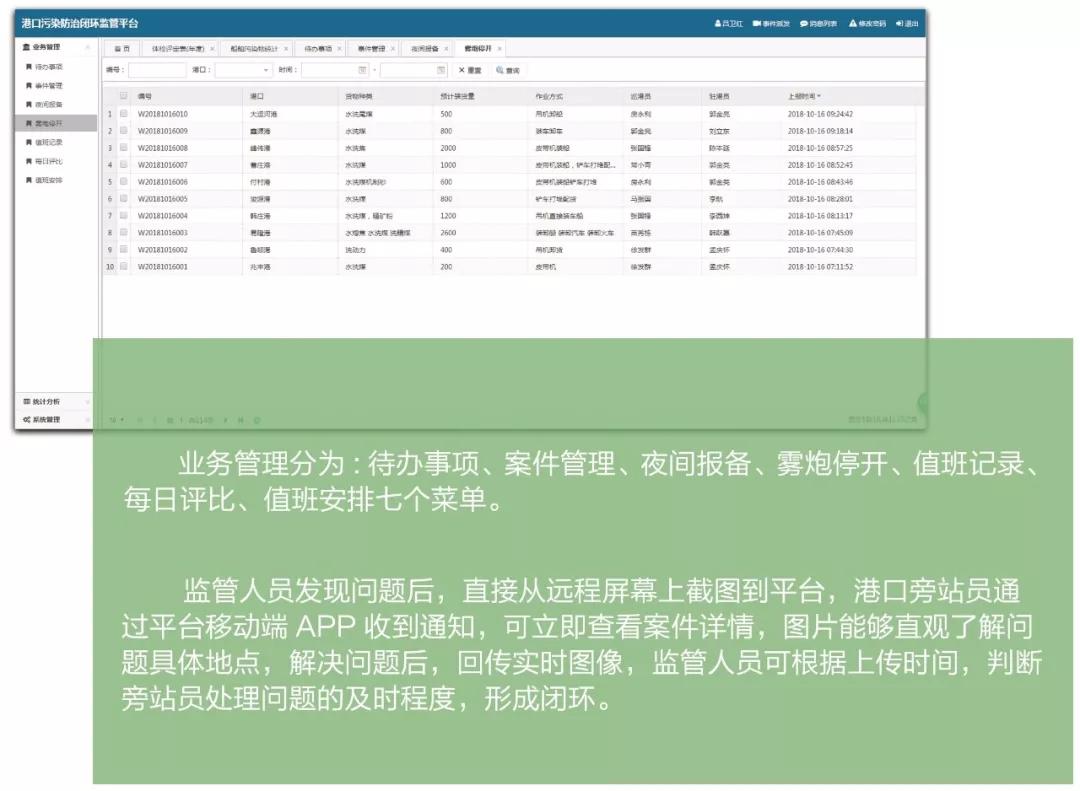Click the magnifier 查询 search button
Viewport: 1080px width, 791px height.
pos(508,70)
